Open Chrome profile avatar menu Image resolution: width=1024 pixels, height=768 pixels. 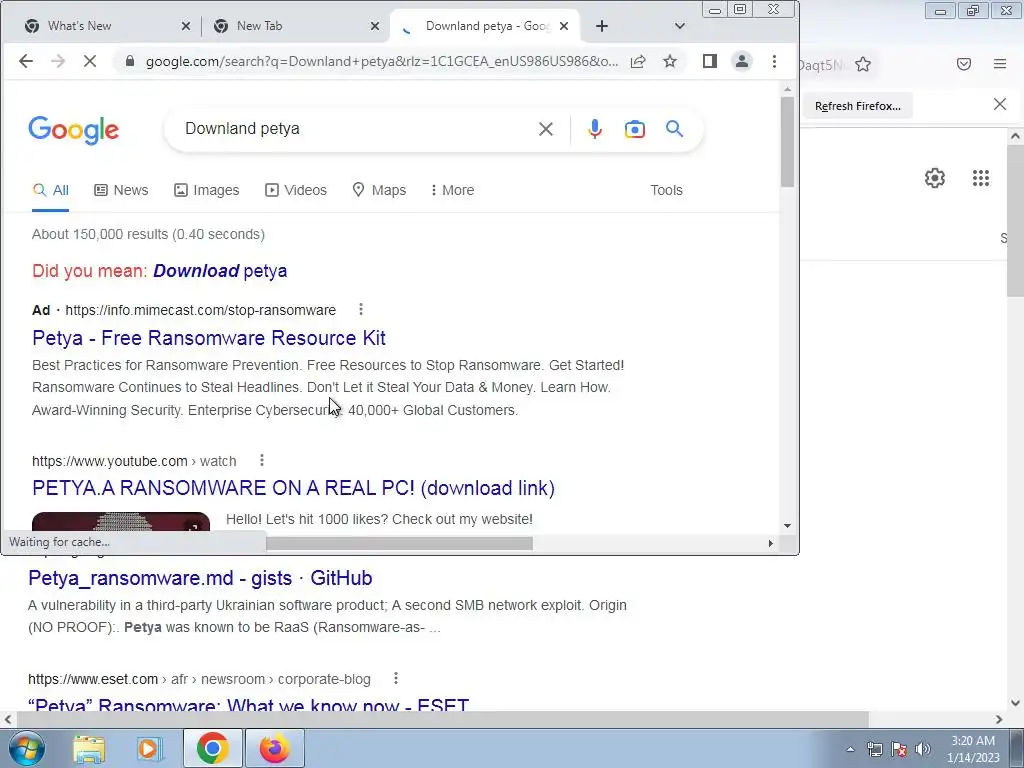click(x=742, y=61)
